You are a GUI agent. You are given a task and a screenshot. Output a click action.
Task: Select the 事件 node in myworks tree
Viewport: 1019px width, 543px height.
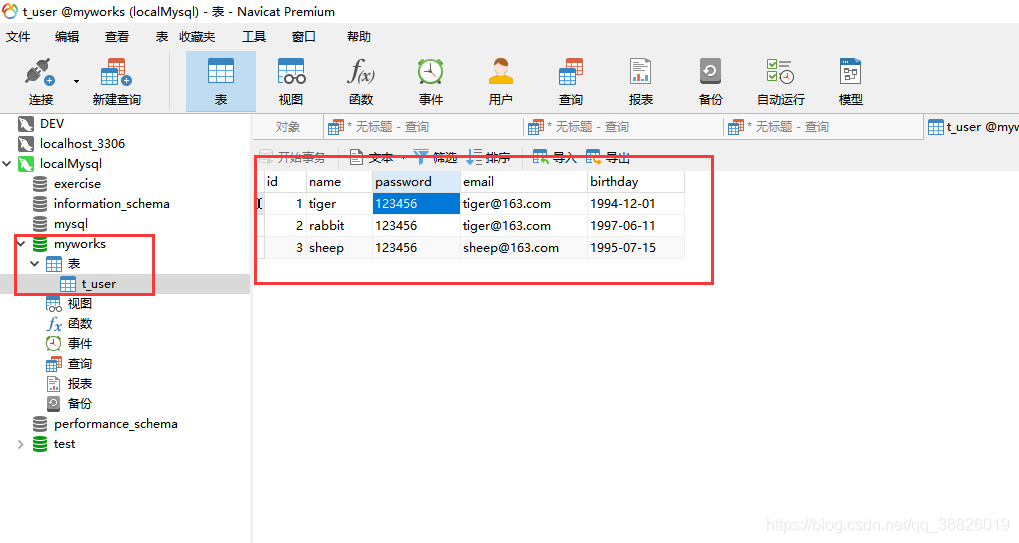click(x=79, y=344)
